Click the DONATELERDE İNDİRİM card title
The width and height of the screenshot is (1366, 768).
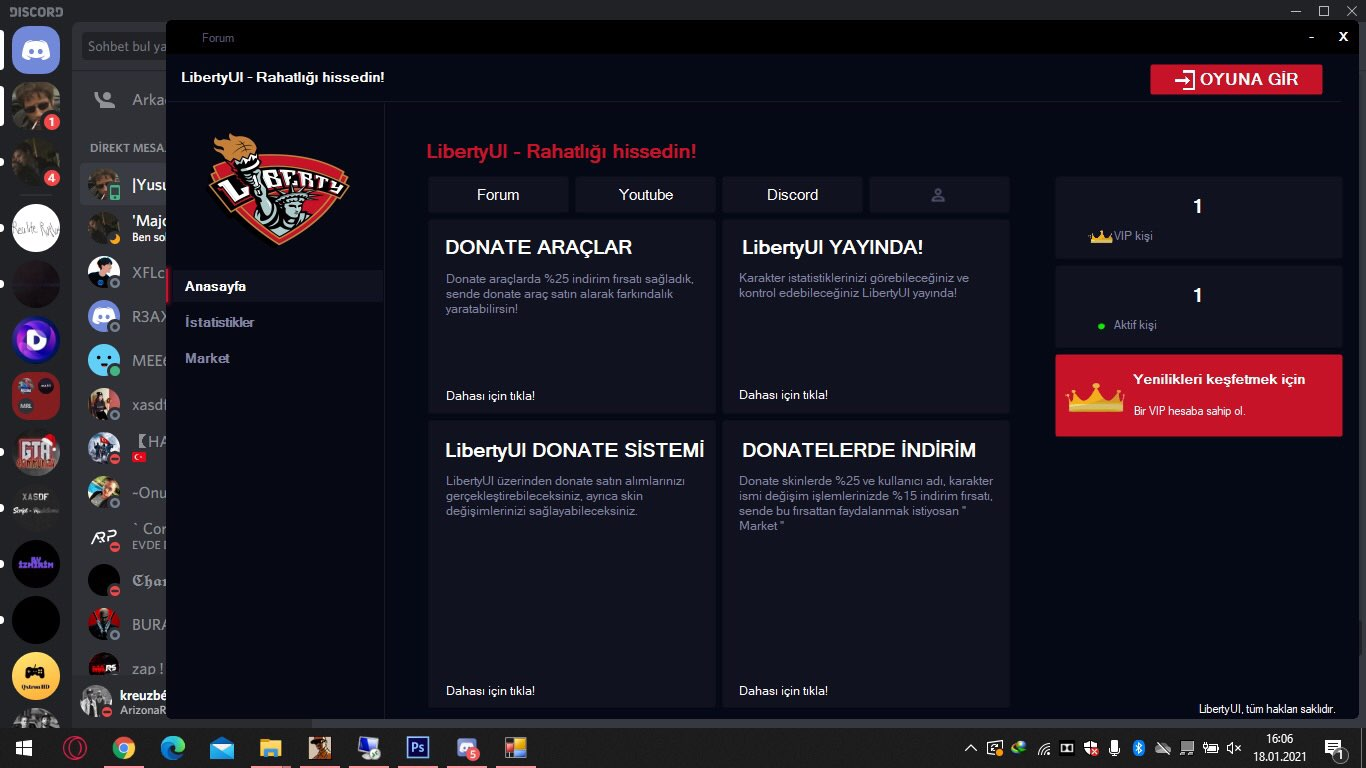[859, 450]
